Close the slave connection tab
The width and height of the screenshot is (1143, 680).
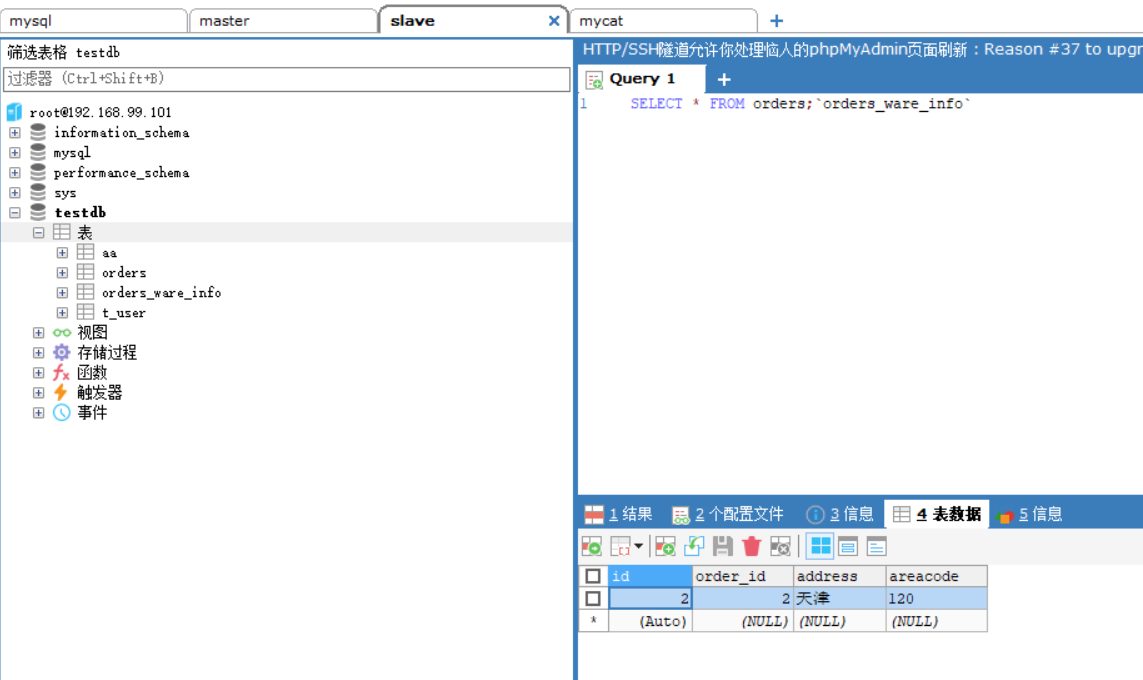tap(554, 21)
